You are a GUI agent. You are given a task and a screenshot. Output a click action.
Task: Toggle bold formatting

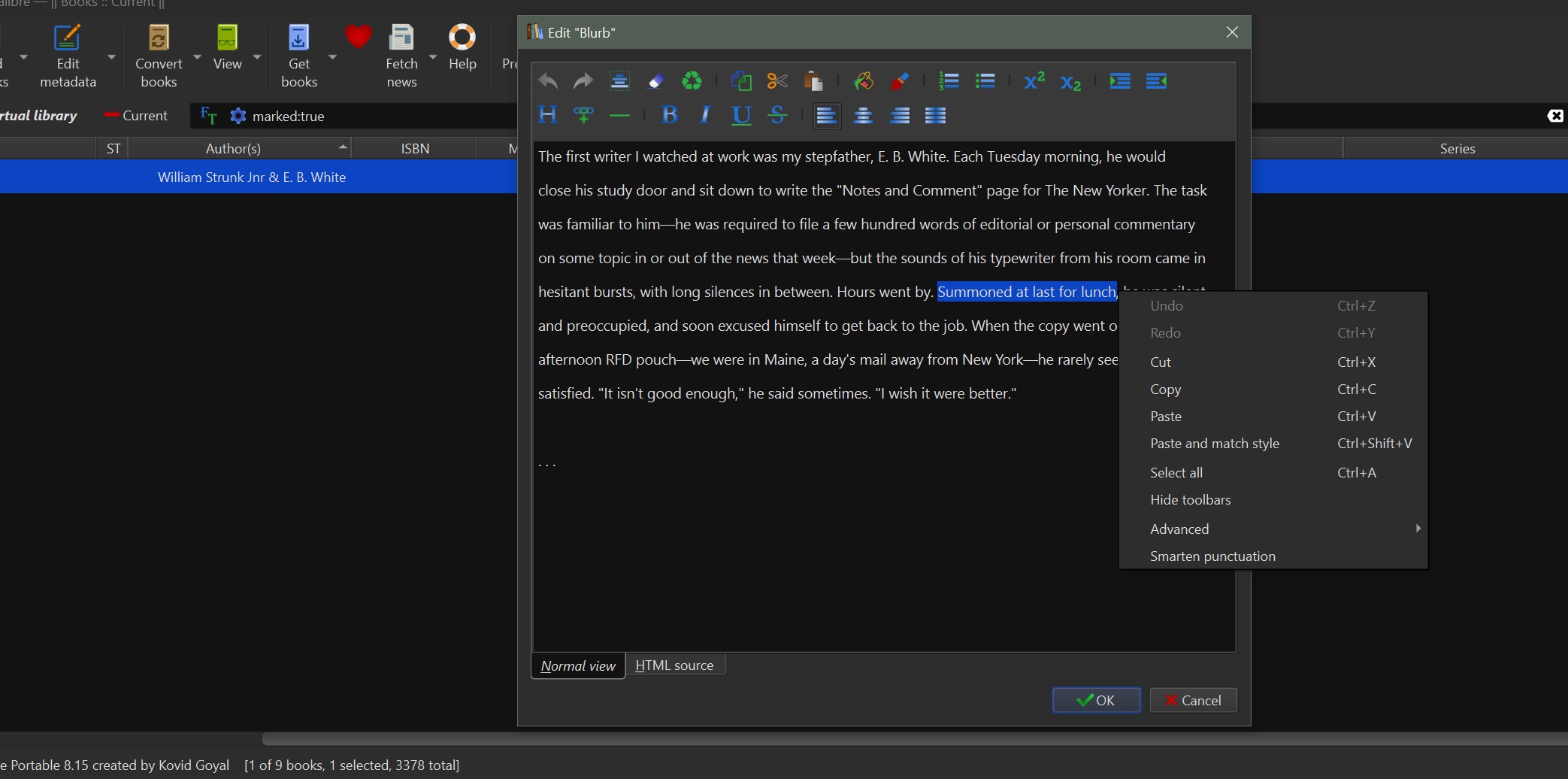[x=670, y=115]
